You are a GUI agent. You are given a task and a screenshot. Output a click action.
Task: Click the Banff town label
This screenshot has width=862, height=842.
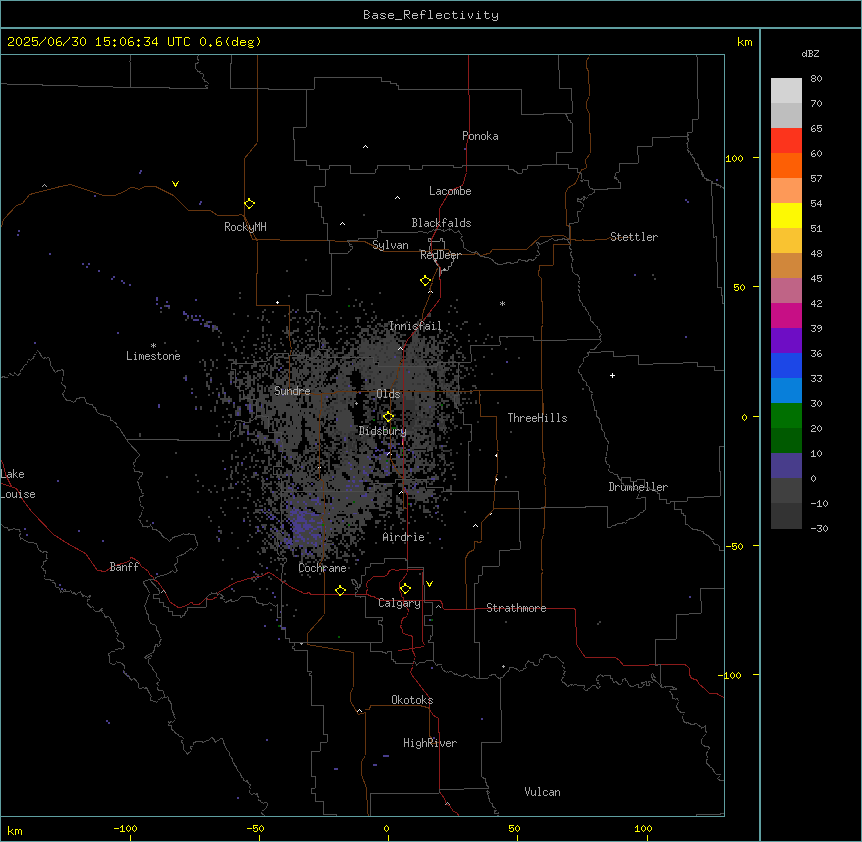[124, 567]
